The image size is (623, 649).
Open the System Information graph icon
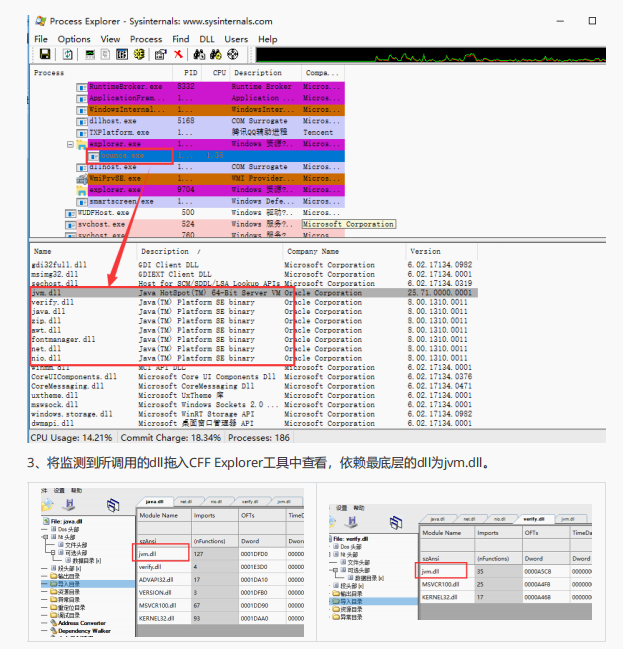point(90,54)
